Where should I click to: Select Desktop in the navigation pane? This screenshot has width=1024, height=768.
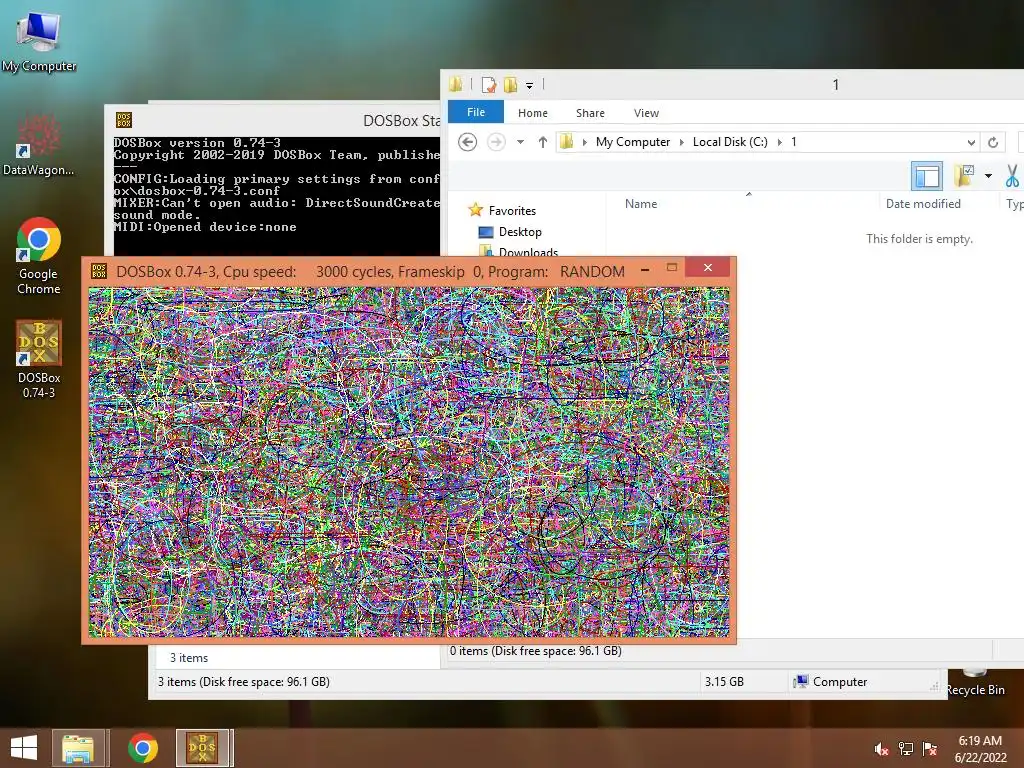coord(520,232)
